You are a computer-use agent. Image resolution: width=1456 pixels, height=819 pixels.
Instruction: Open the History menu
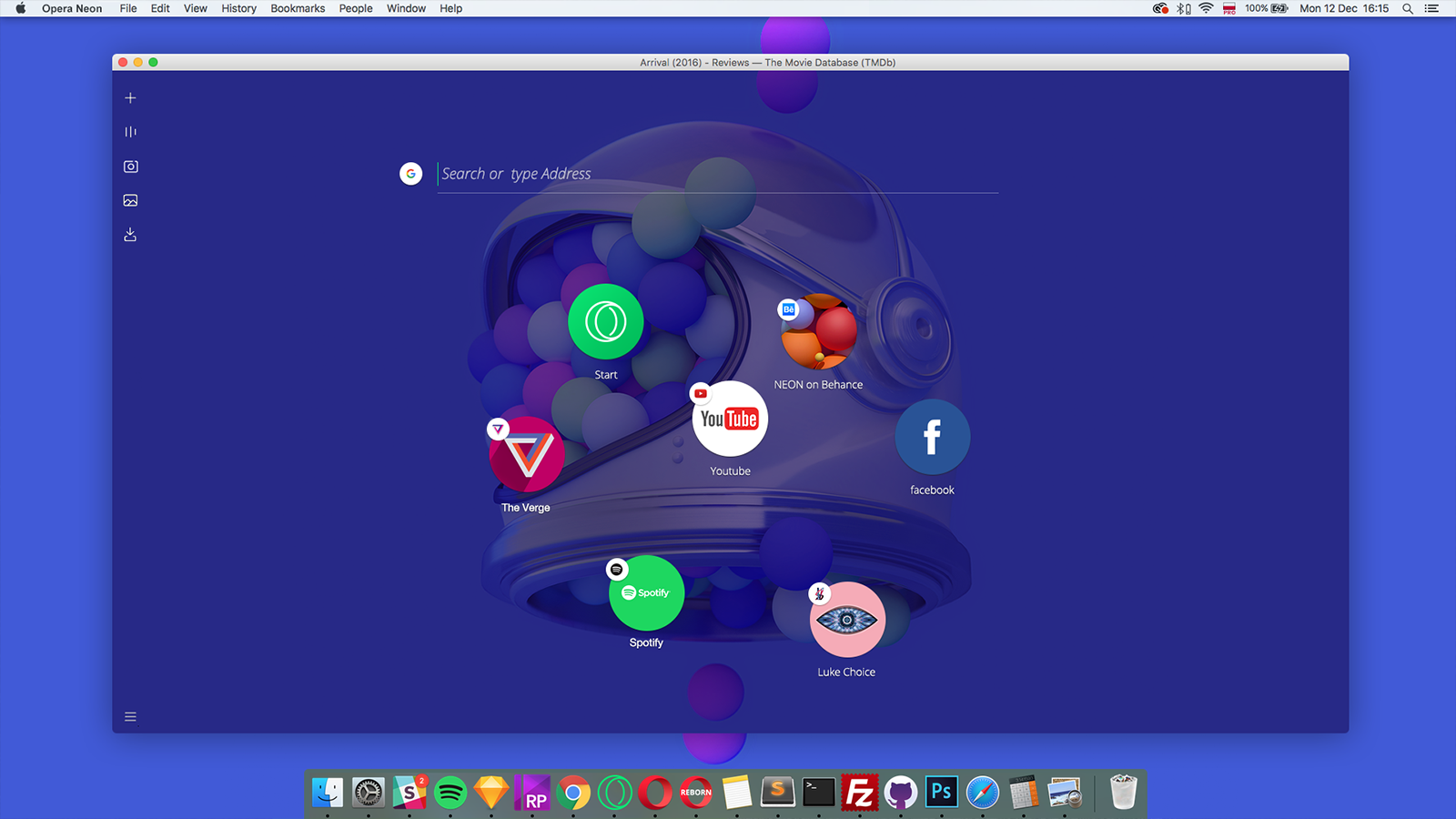(238, 8)
